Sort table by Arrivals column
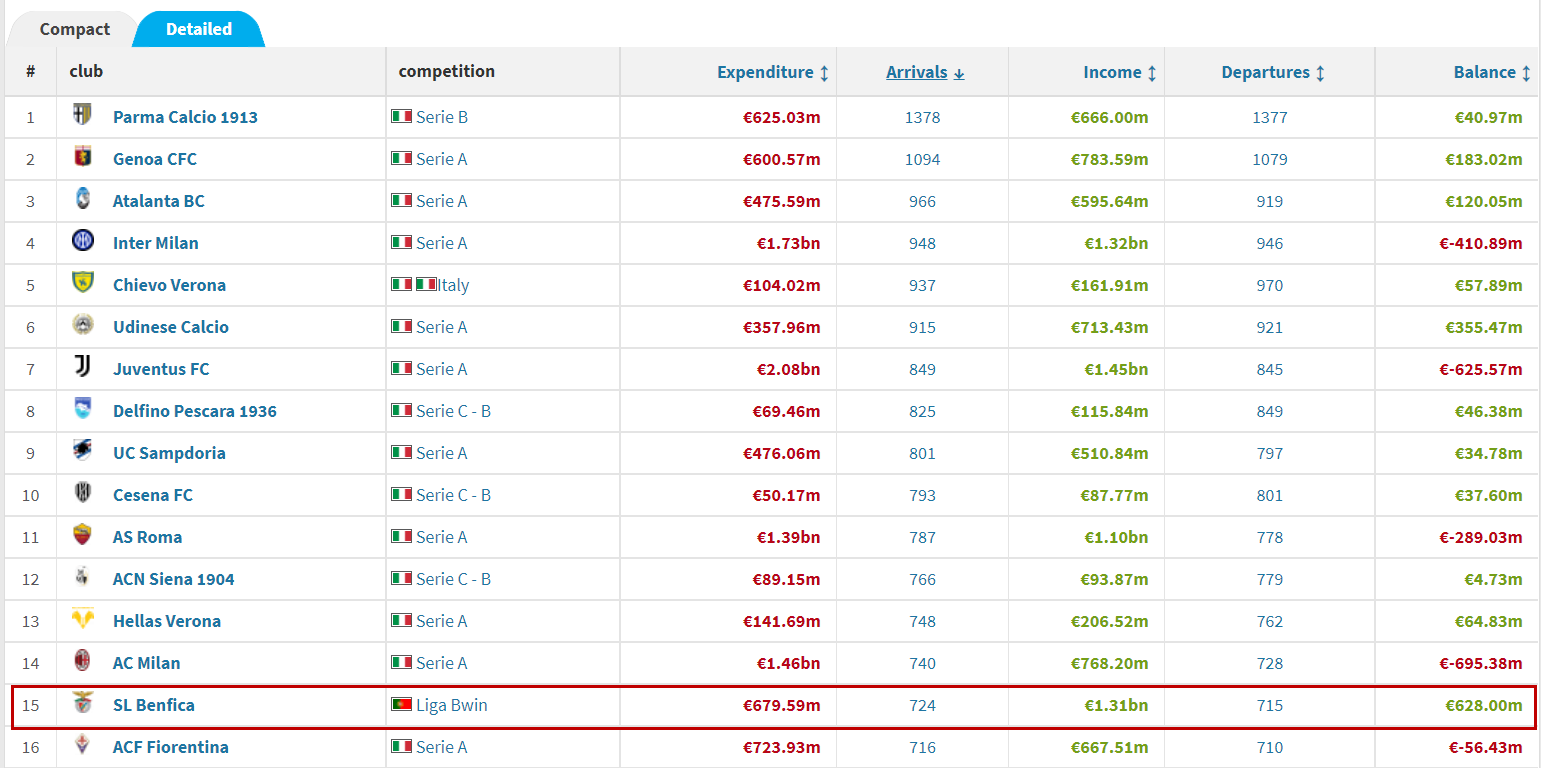Image resolution: width=1541 pixels, height=768 pixels. (x=925, y=72)
